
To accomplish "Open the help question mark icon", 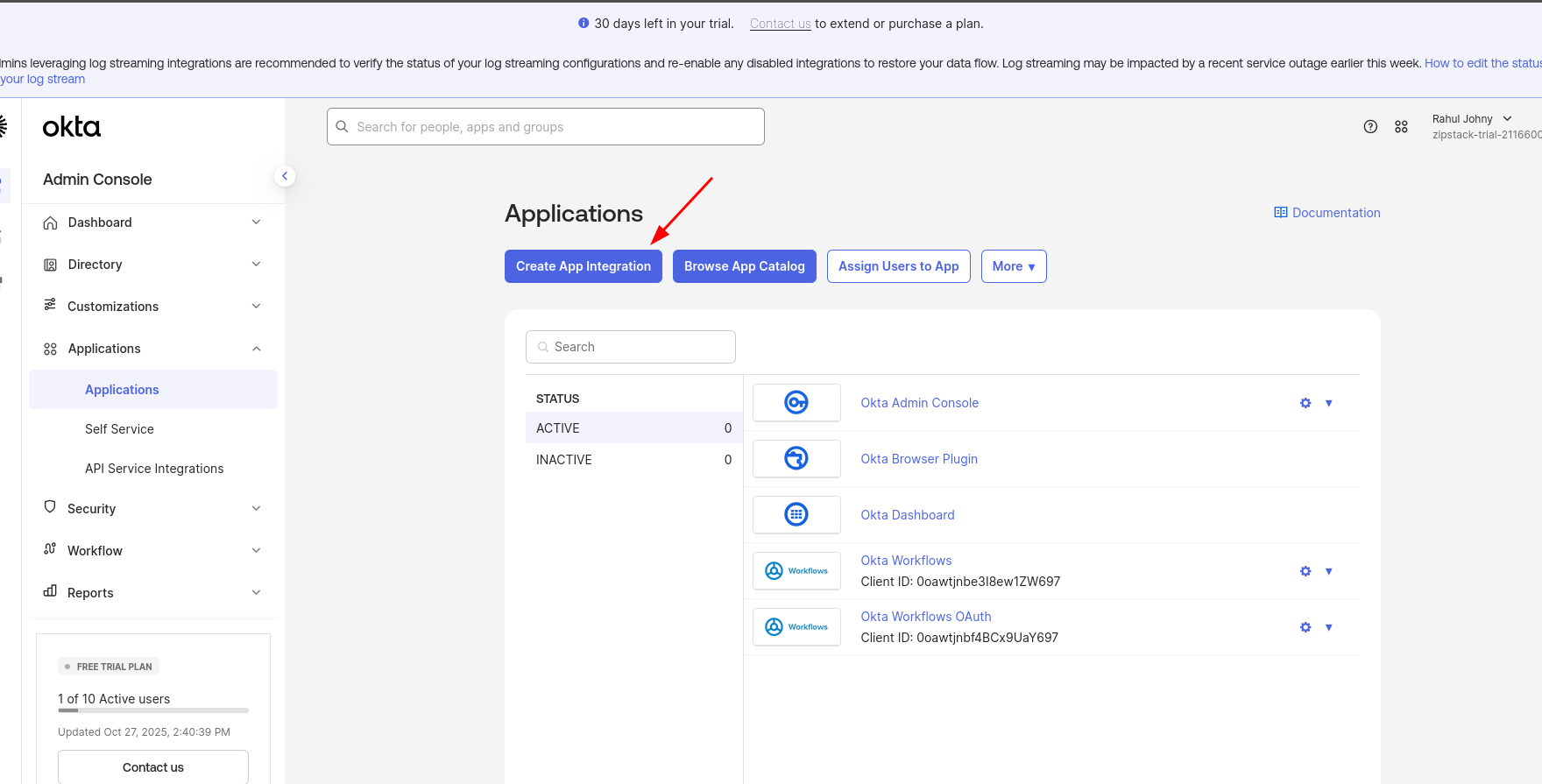I will pyautogui.click(x=1370, y=126).
